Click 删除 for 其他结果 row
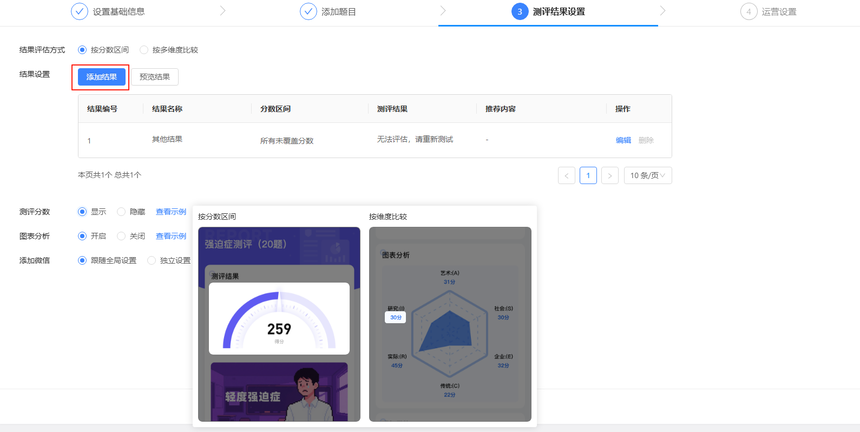Screen dimensions: 860x432 pyautogui.click(x=646, y=140)
